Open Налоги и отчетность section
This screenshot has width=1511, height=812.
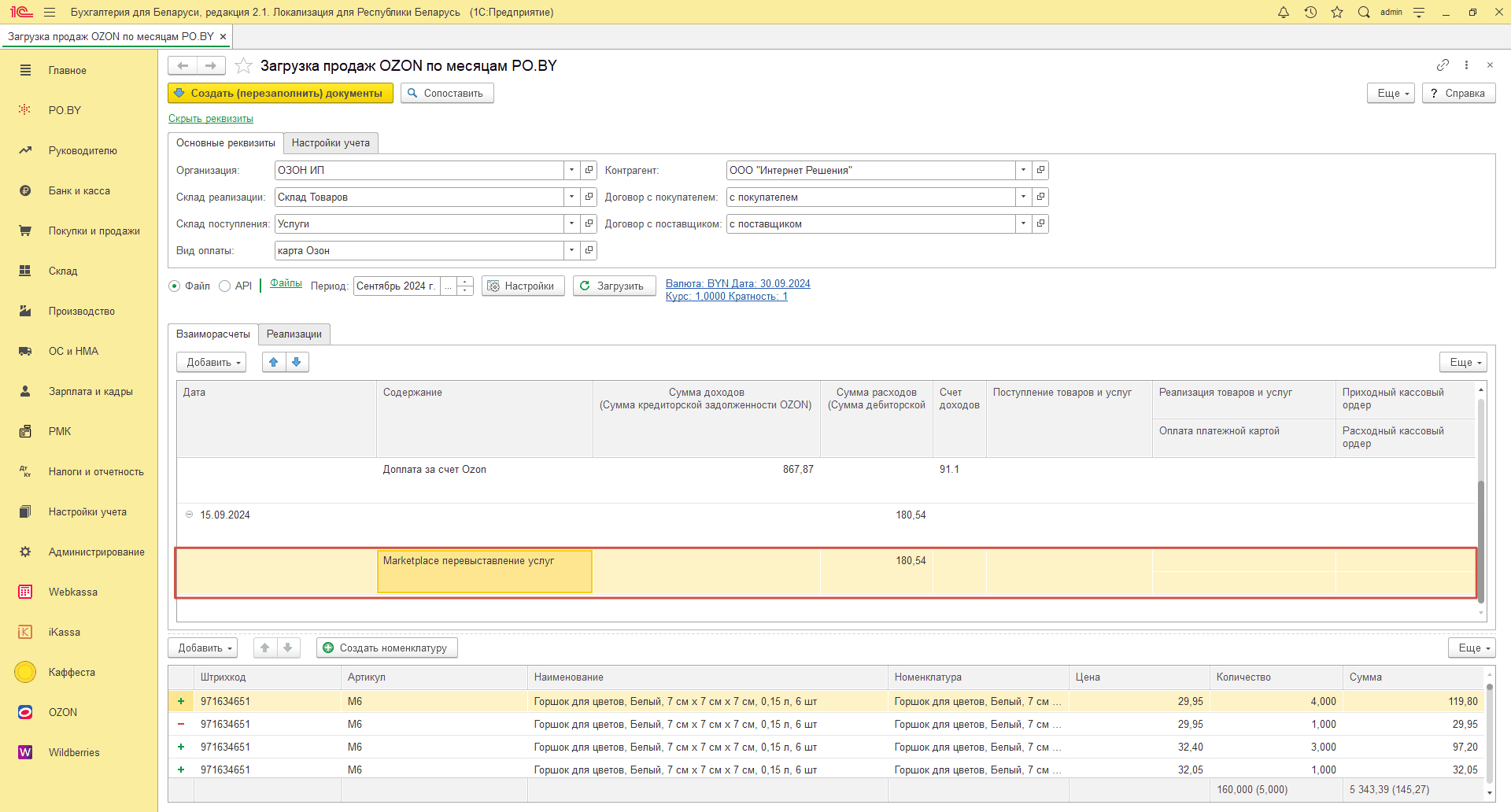pyautogui.click(x=95, y=471)
